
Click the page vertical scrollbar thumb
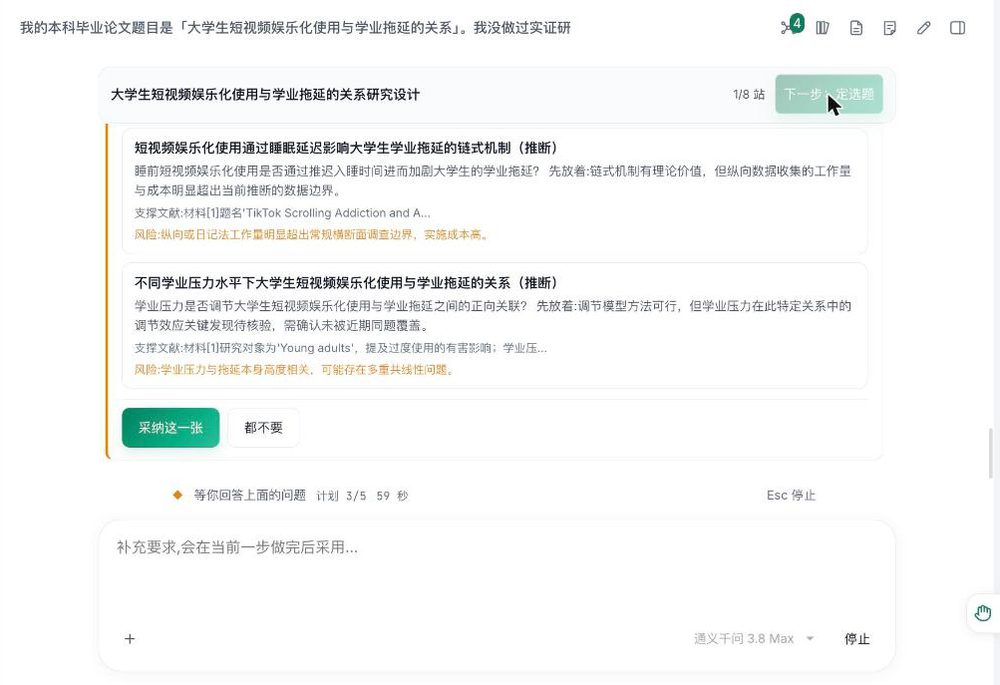click(x=990, y=453)
